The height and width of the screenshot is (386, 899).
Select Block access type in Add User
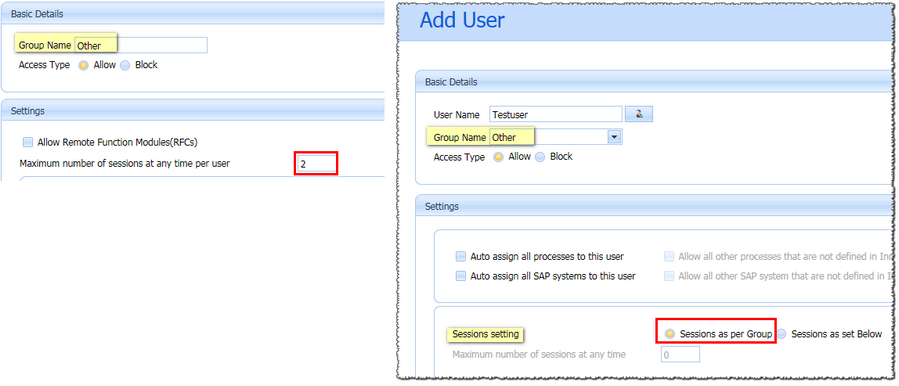pos(540,157)
